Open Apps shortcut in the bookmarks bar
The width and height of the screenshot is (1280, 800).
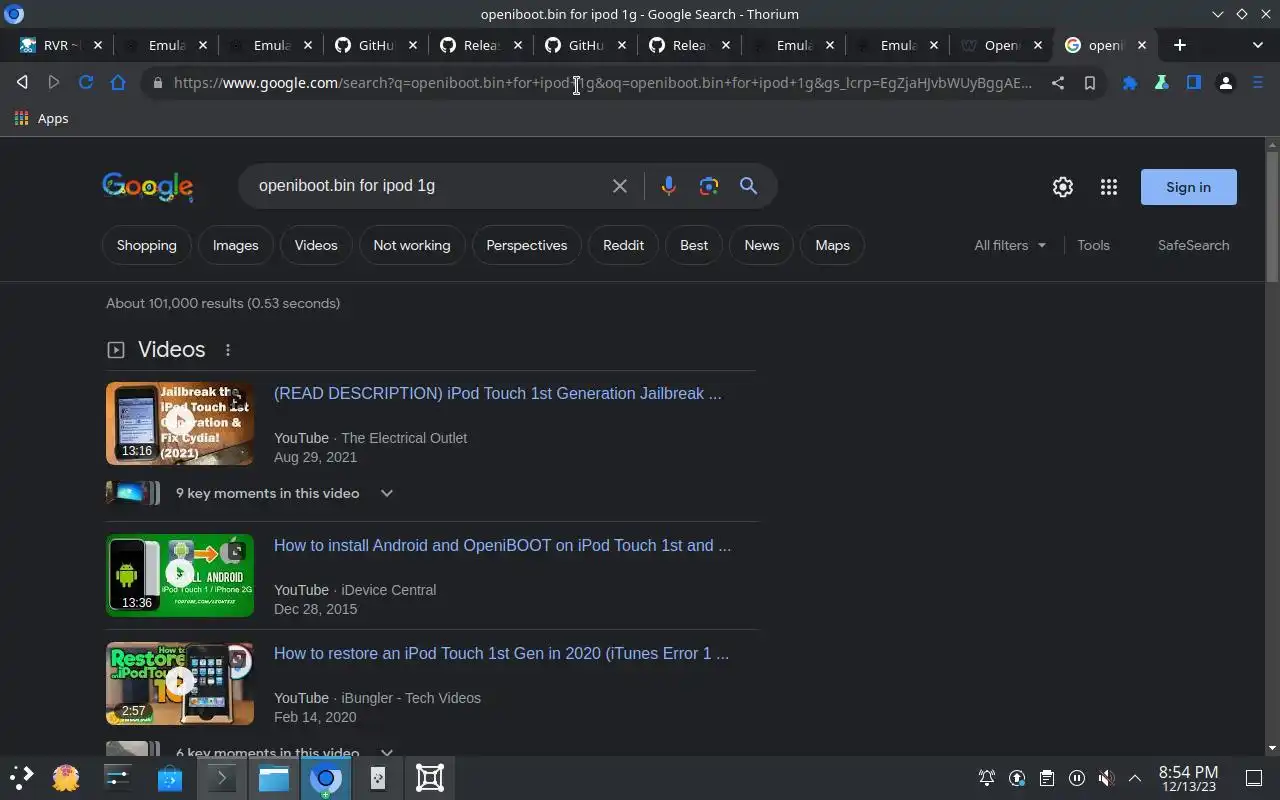(x=41, y=118)
